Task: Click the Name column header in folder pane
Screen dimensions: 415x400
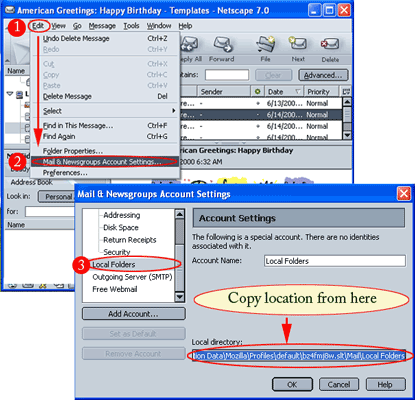Action: click(16, 71)
